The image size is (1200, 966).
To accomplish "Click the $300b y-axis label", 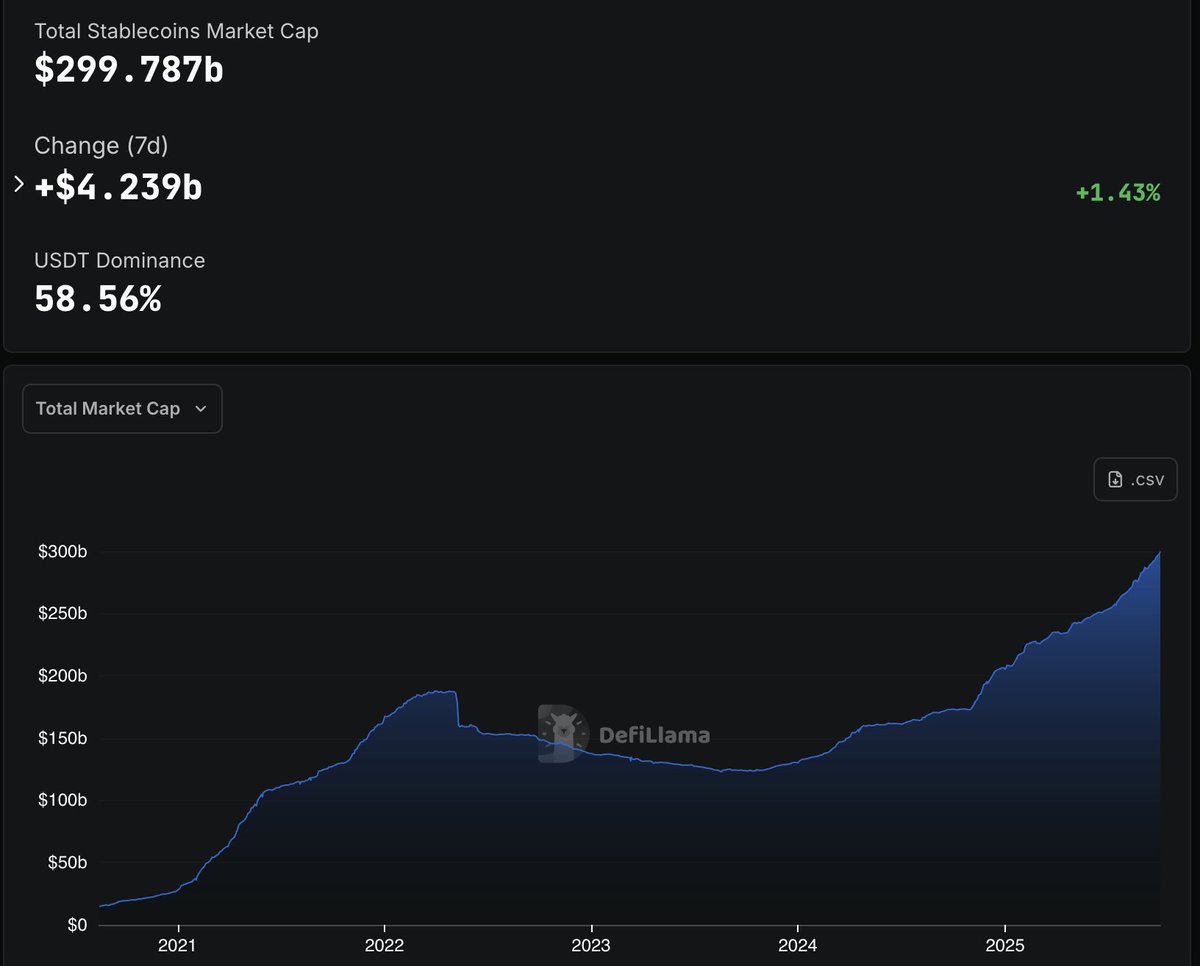I will (63, 552).
